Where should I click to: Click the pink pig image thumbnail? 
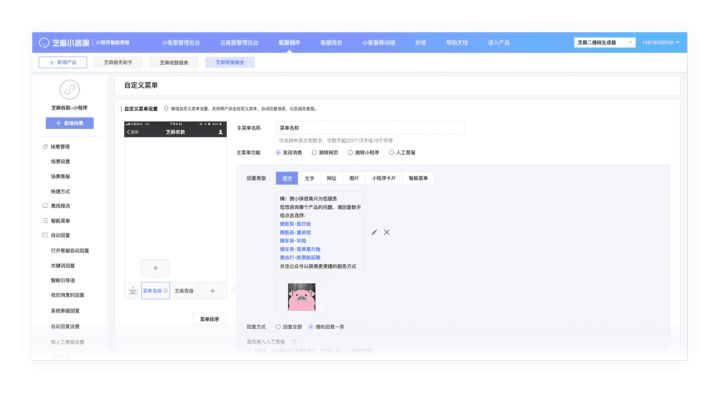302,297
